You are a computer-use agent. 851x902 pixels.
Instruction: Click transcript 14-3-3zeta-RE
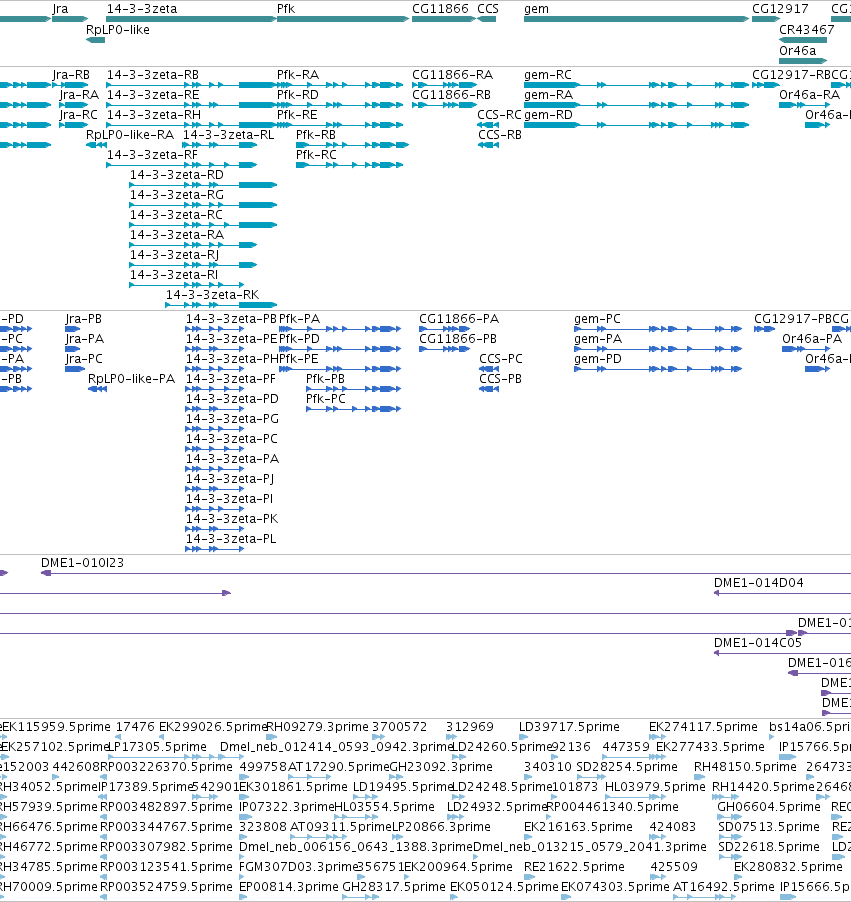tap(153, 95)
